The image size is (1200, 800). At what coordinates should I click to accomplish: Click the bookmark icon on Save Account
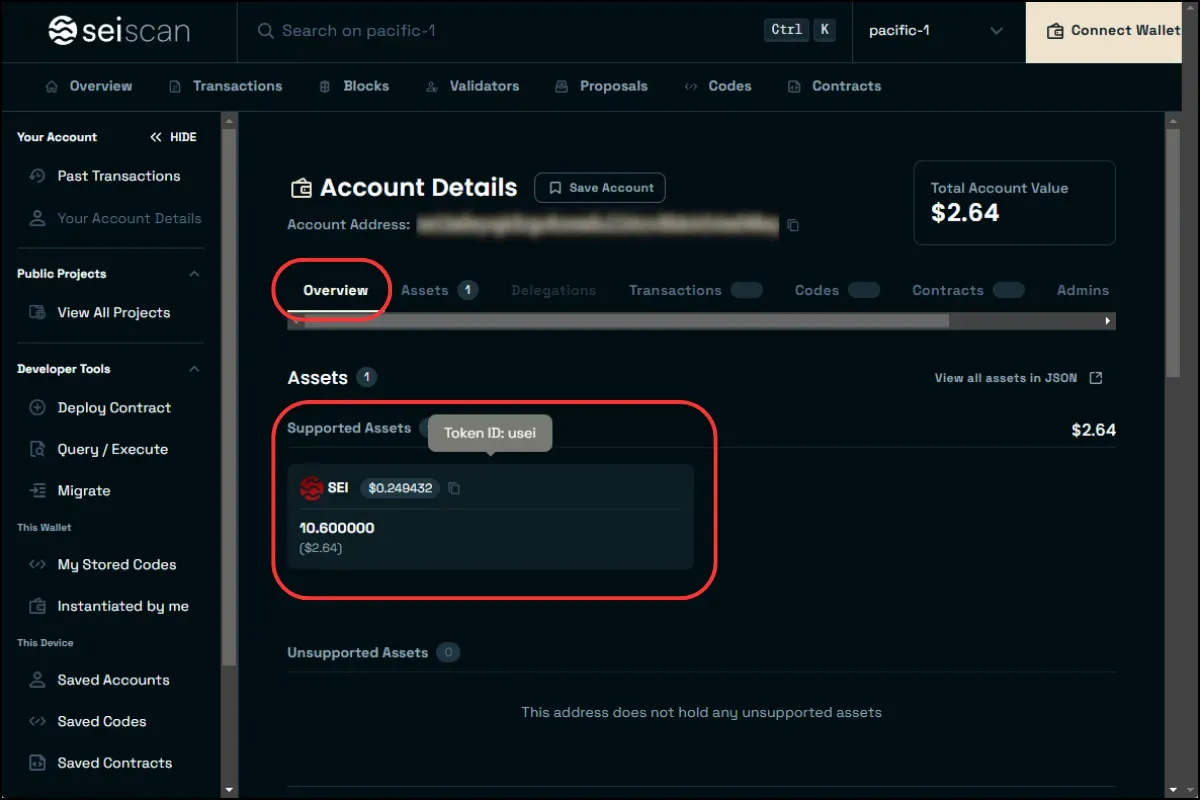pyautogui.click(x=556, y=188)
